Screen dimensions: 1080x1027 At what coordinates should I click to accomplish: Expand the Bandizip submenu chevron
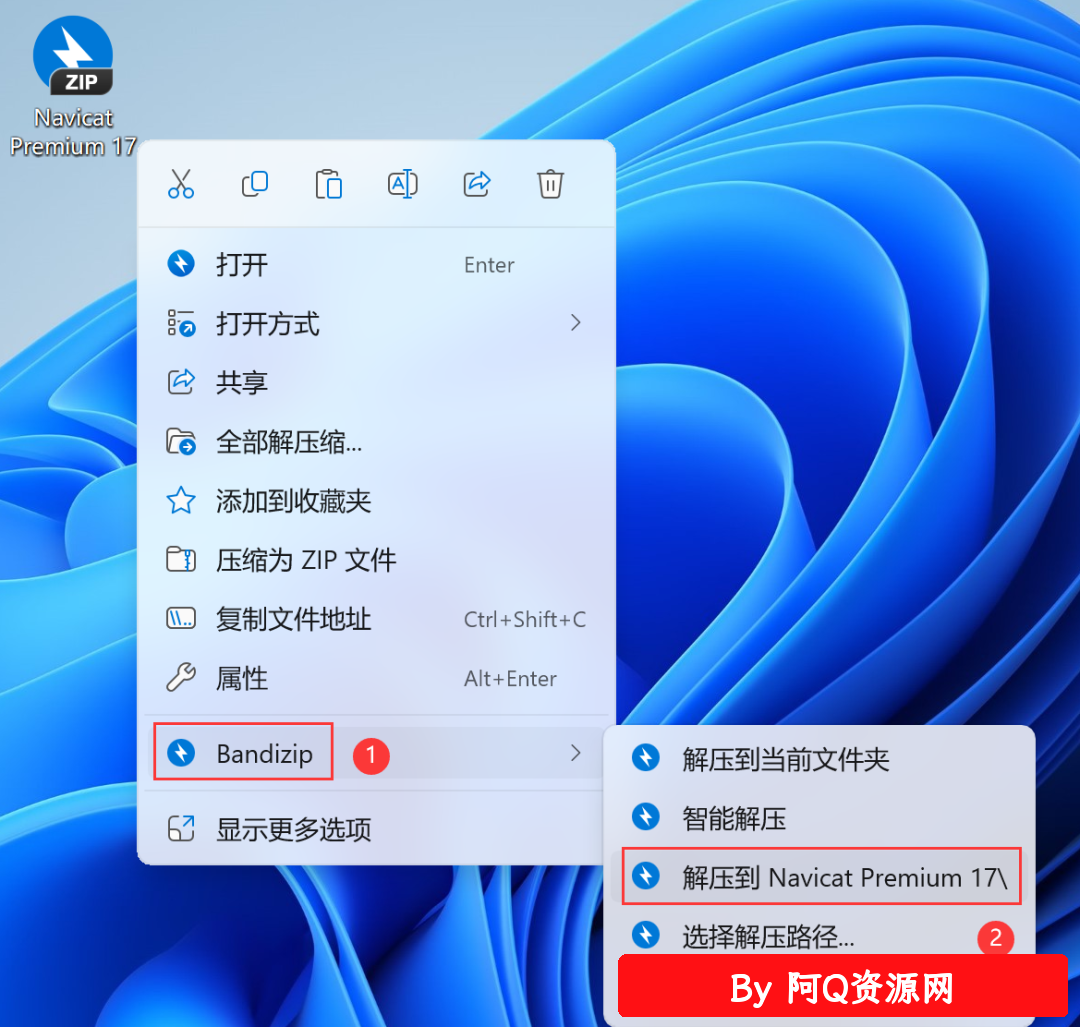(x=576, y=753)
